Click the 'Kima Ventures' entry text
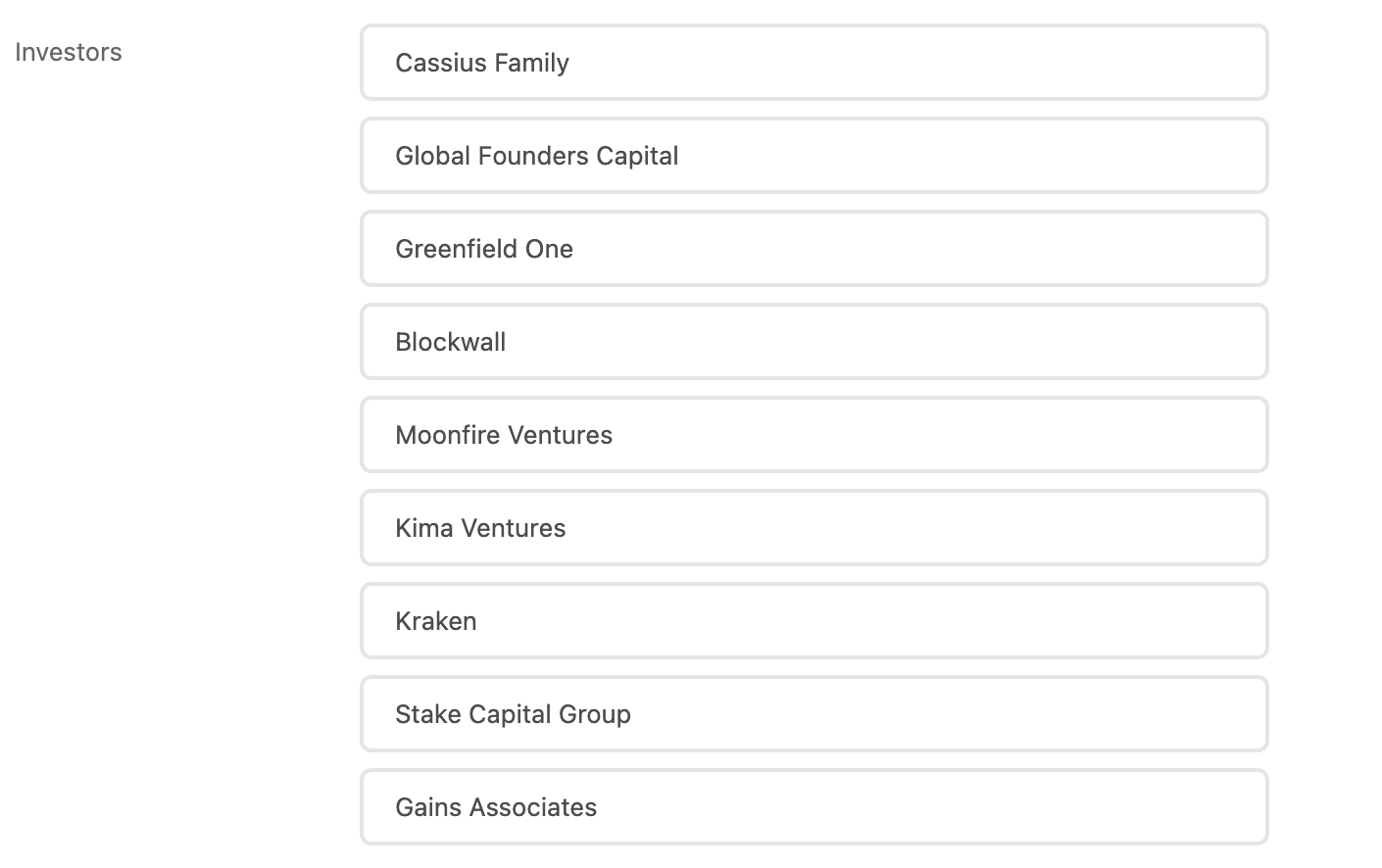 (480, 528)
